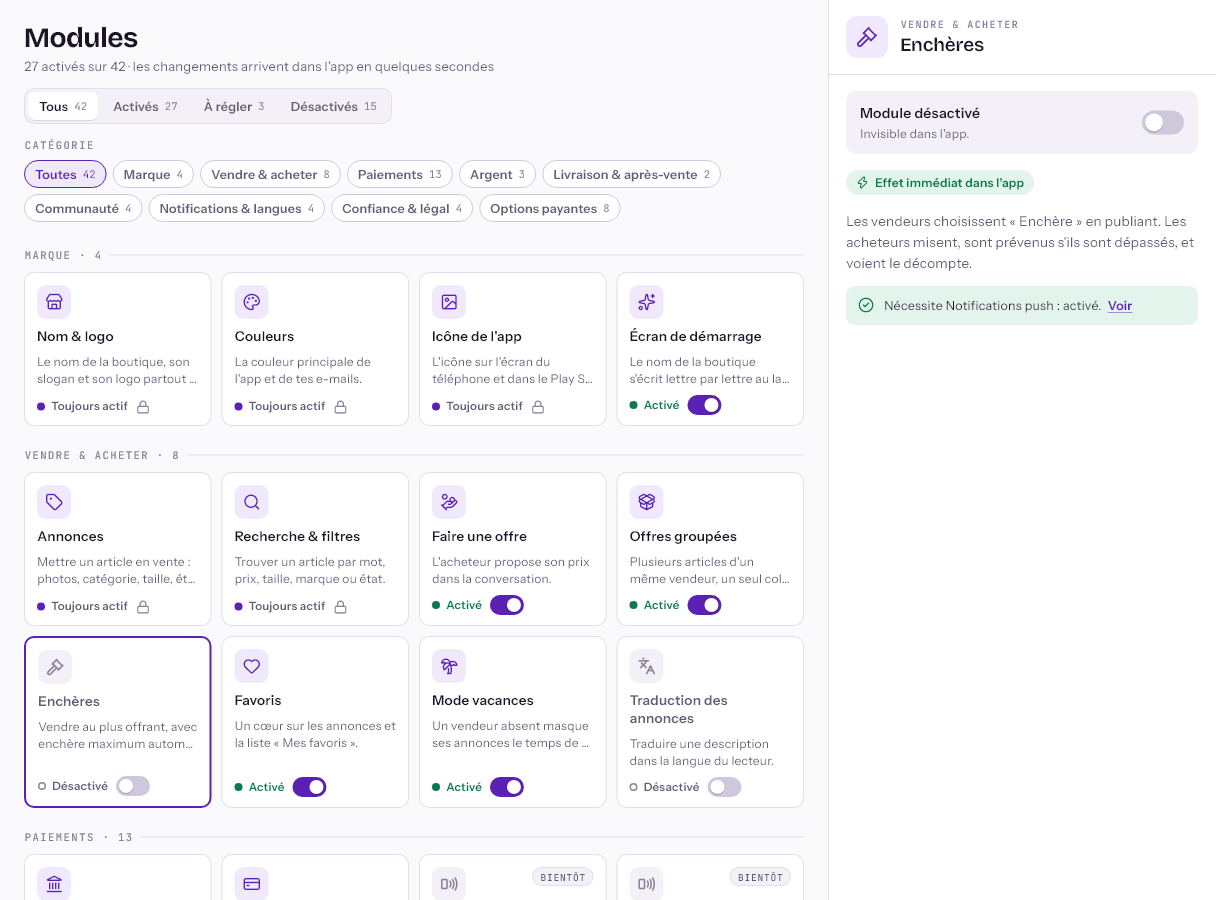Click the bank icon in Paiements section
The width and height of the screenshot is (1216, 900).
coord(54,884)
